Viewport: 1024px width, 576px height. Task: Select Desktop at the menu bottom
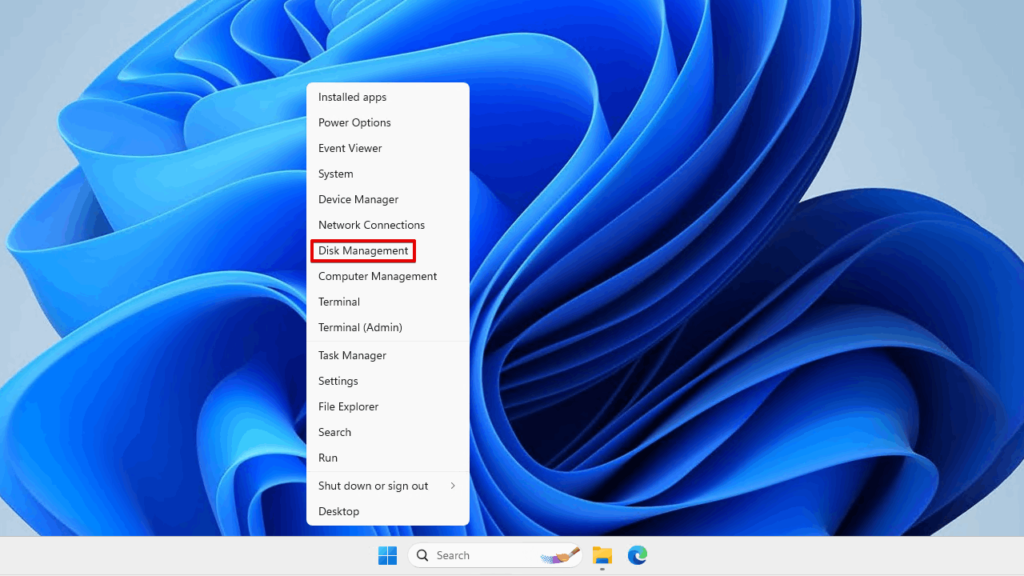click(388, 511)
